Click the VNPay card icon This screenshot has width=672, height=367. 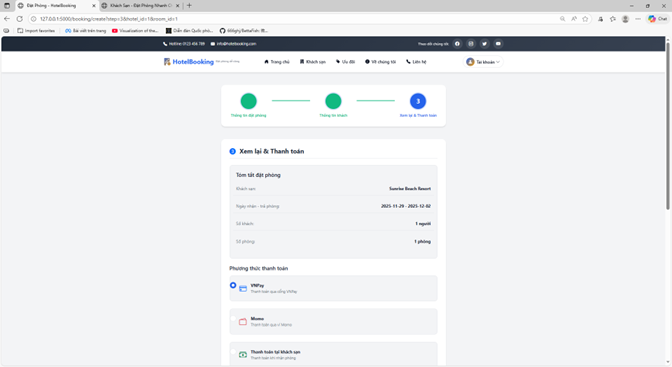click(243, 289)
